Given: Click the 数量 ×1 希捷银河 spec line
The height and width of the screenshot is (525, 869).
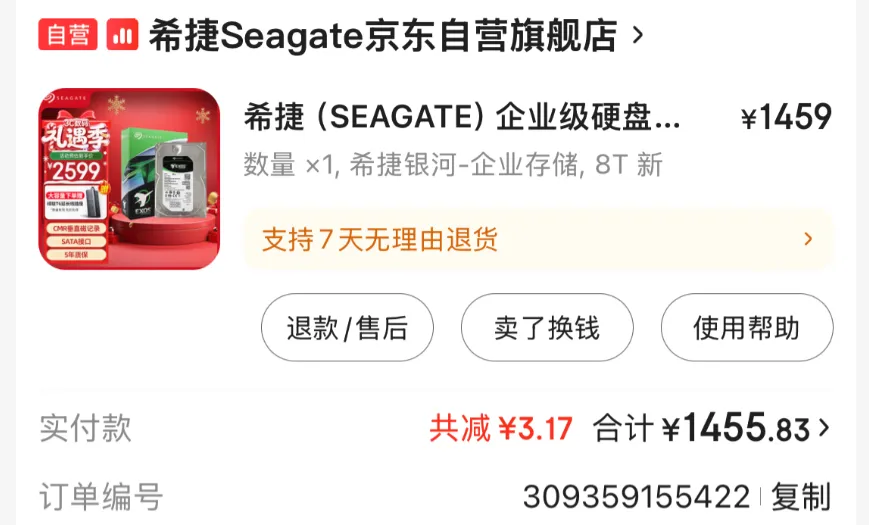Looking at the screenshot, I should (x=453, y=165).
